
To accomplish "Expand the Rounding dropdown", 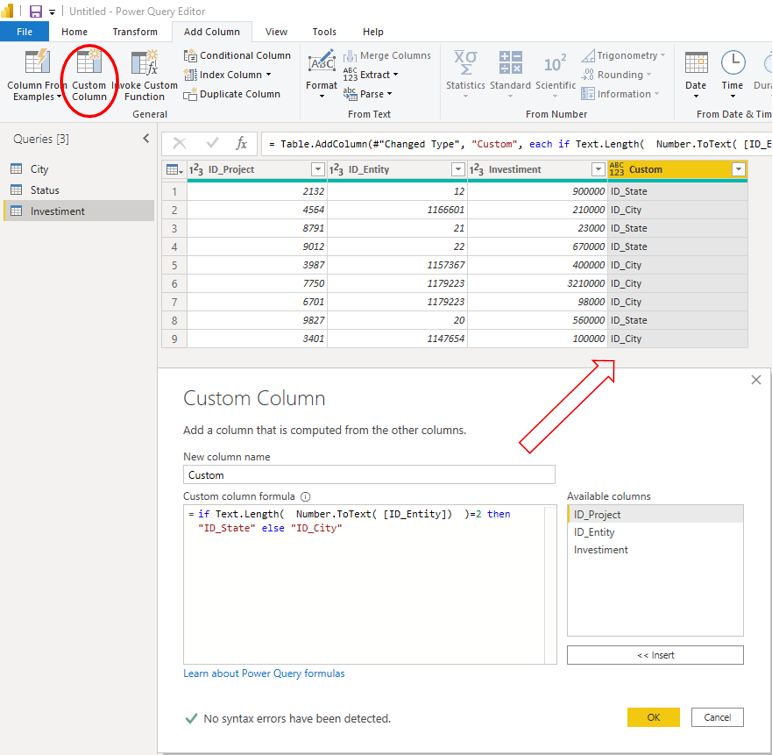I will [649, 74].
